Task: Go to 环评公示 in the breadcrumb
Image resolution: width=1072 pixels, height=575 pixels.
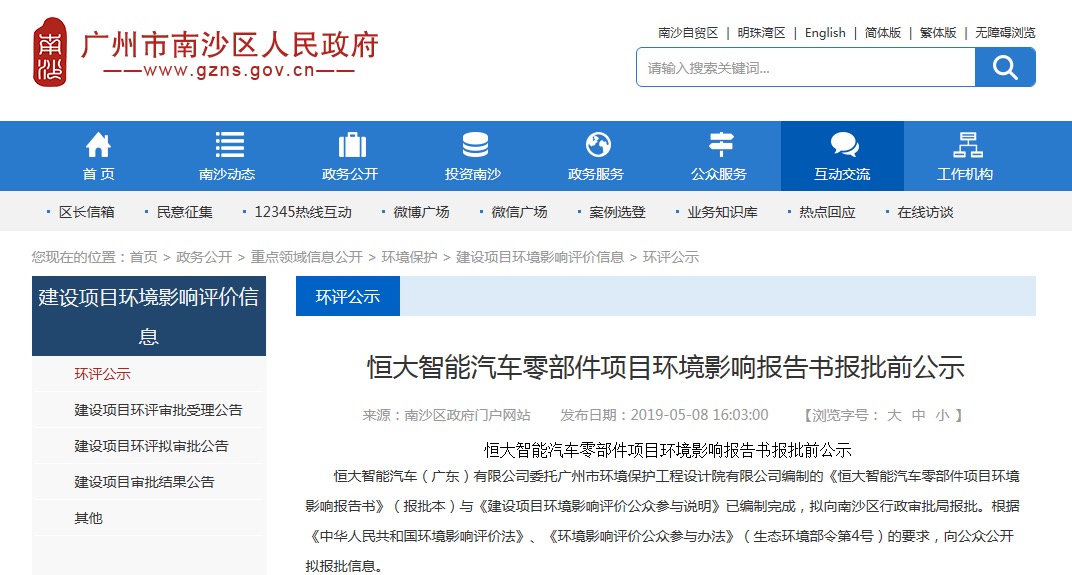Action: [671, 257]
